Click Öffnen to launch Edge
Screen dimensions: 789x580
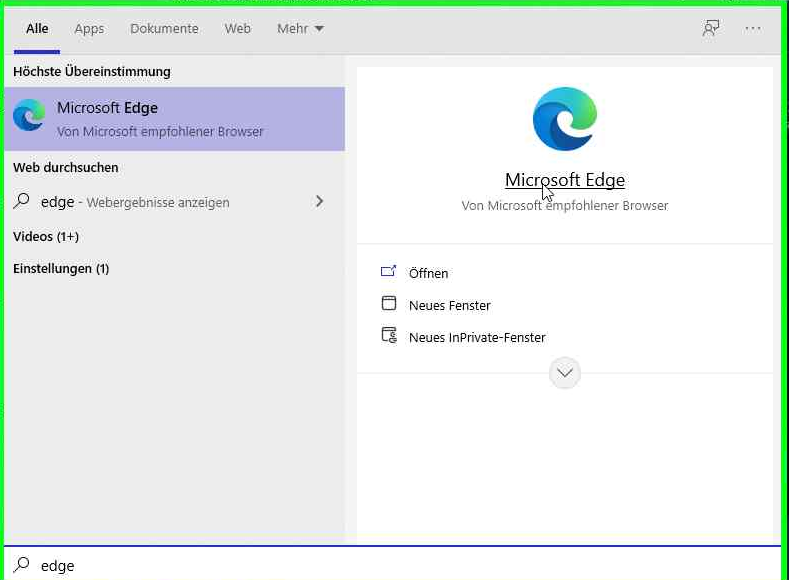click(428, 273)
